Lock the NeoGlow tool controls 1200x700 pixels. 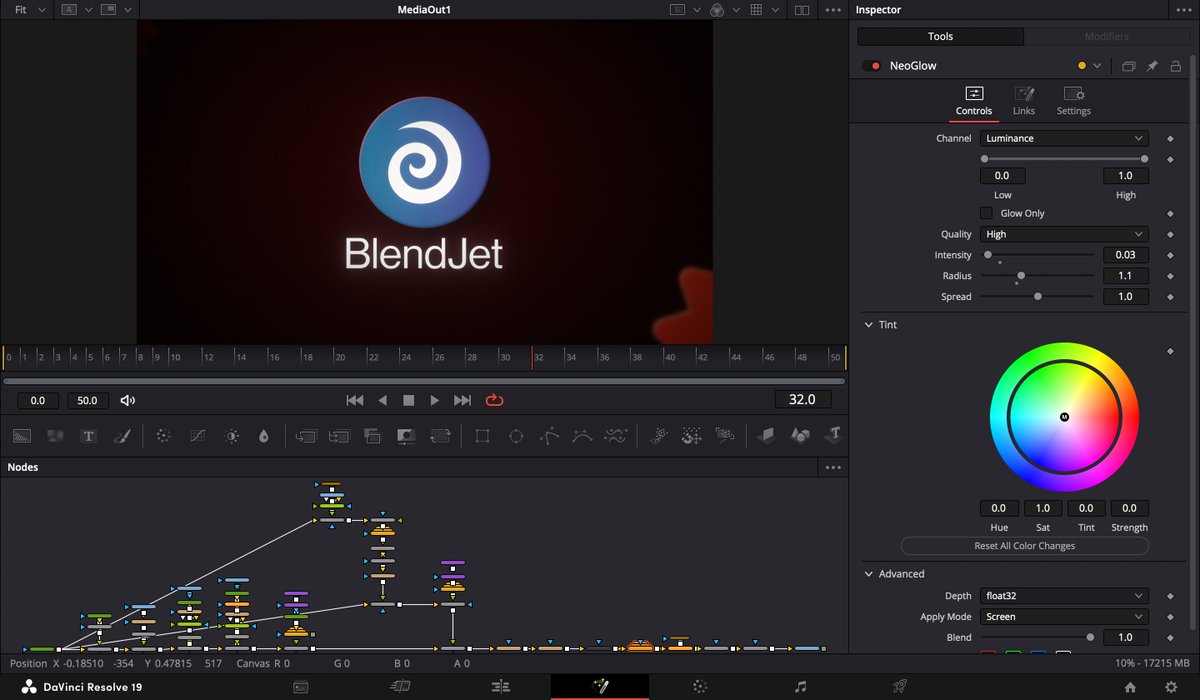click(x=1176, y=66)
